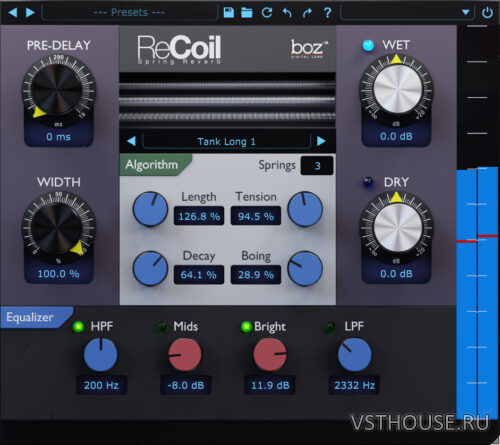This screenshot has width=500, height=445.
Task: Click the WIDTH knob
Action: (58, 227)
